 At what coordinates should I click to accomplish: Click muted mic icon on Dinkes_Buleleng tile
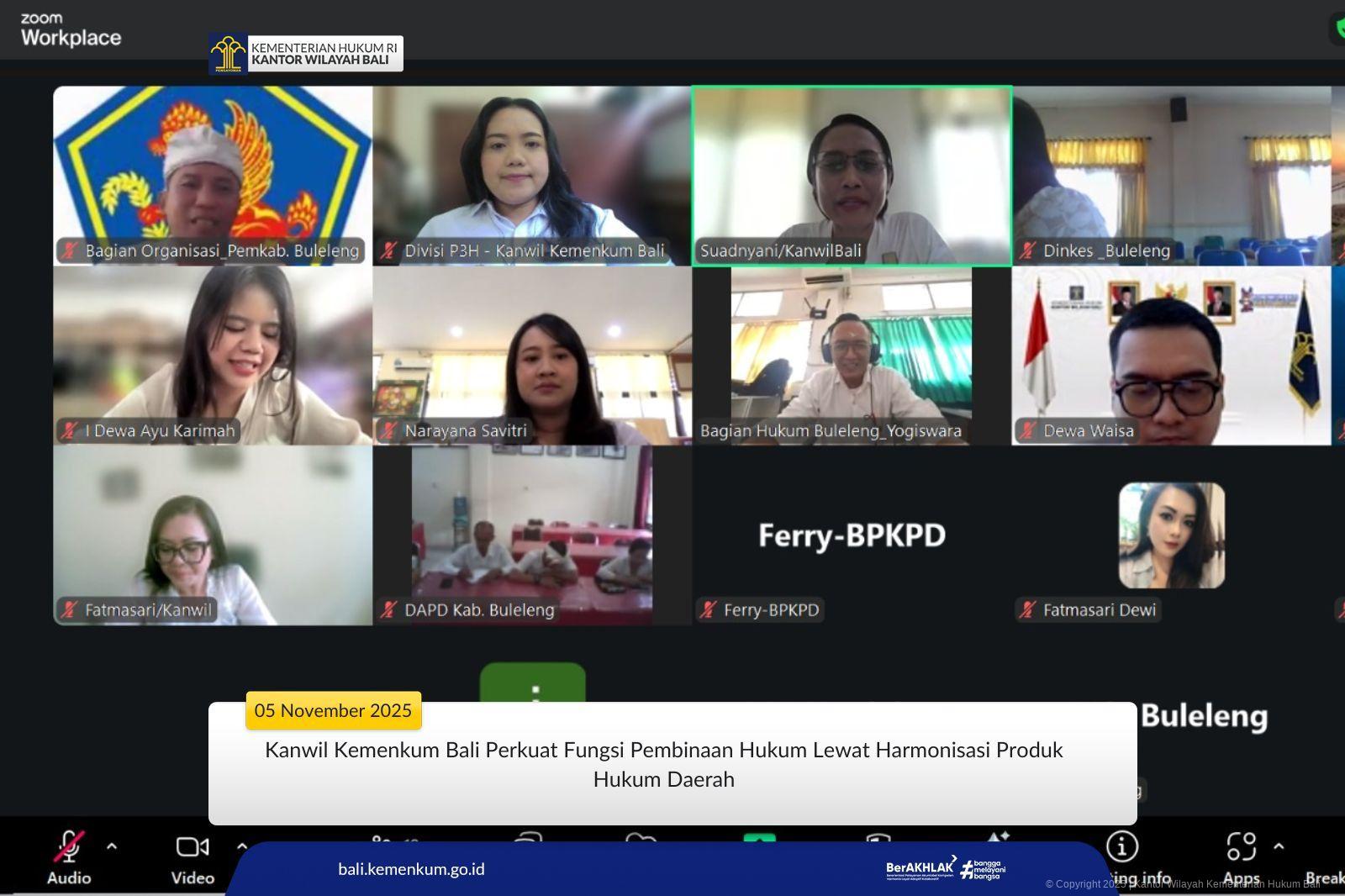1028,250
